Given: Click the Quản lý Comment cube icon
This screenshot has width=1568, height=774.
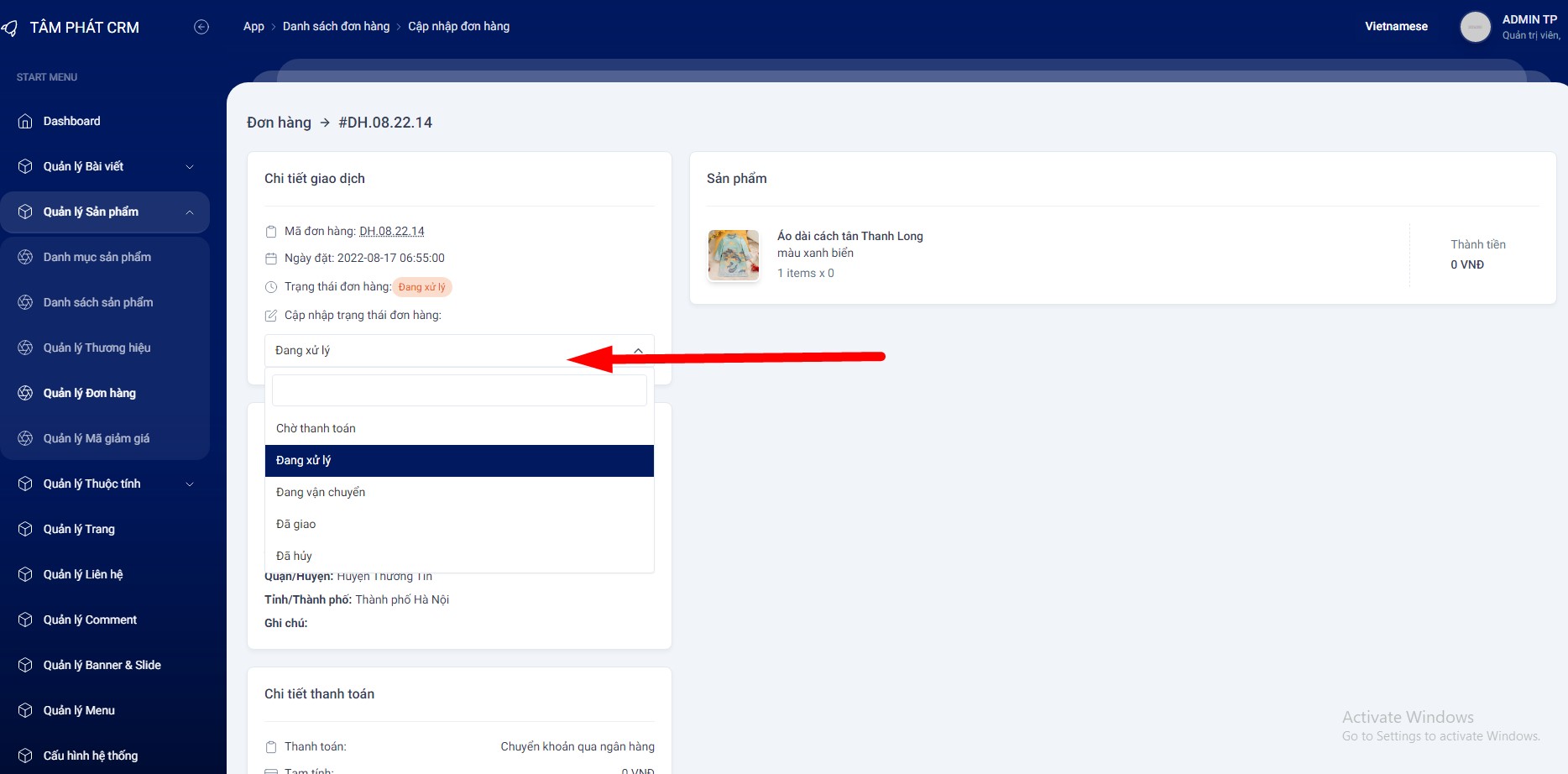Looking at the screenshot, I should tap(25, 620).
